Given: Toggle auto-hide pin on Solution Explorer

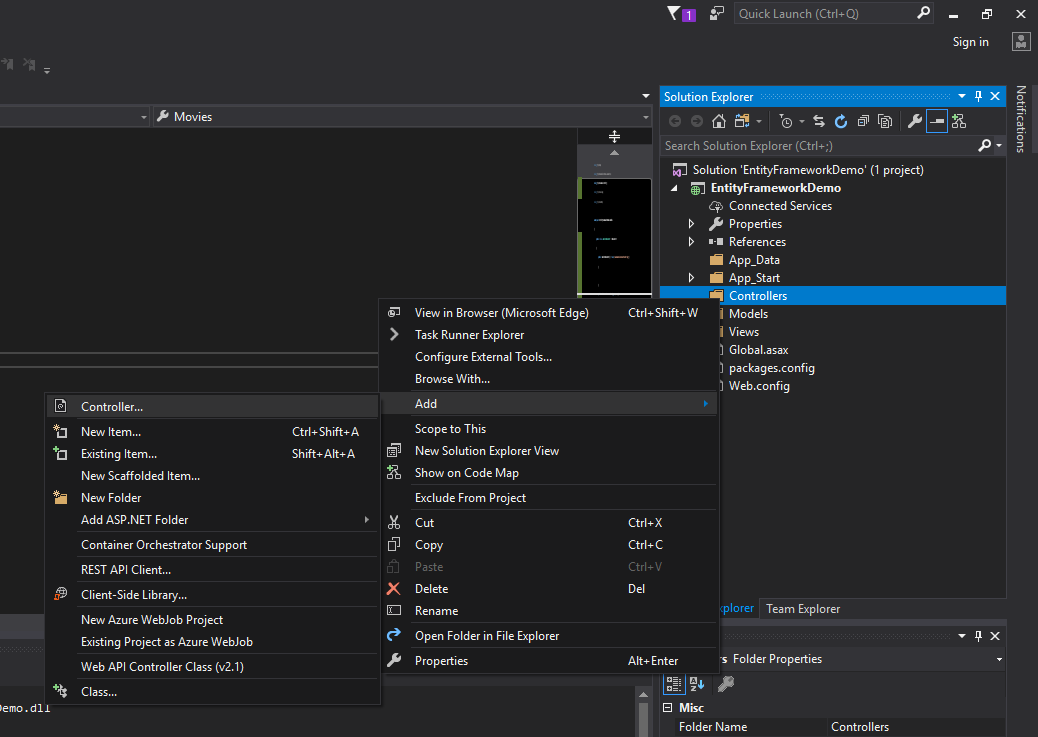Looking at the screenshot, I should pyautogui.click(x=978, y=96).
